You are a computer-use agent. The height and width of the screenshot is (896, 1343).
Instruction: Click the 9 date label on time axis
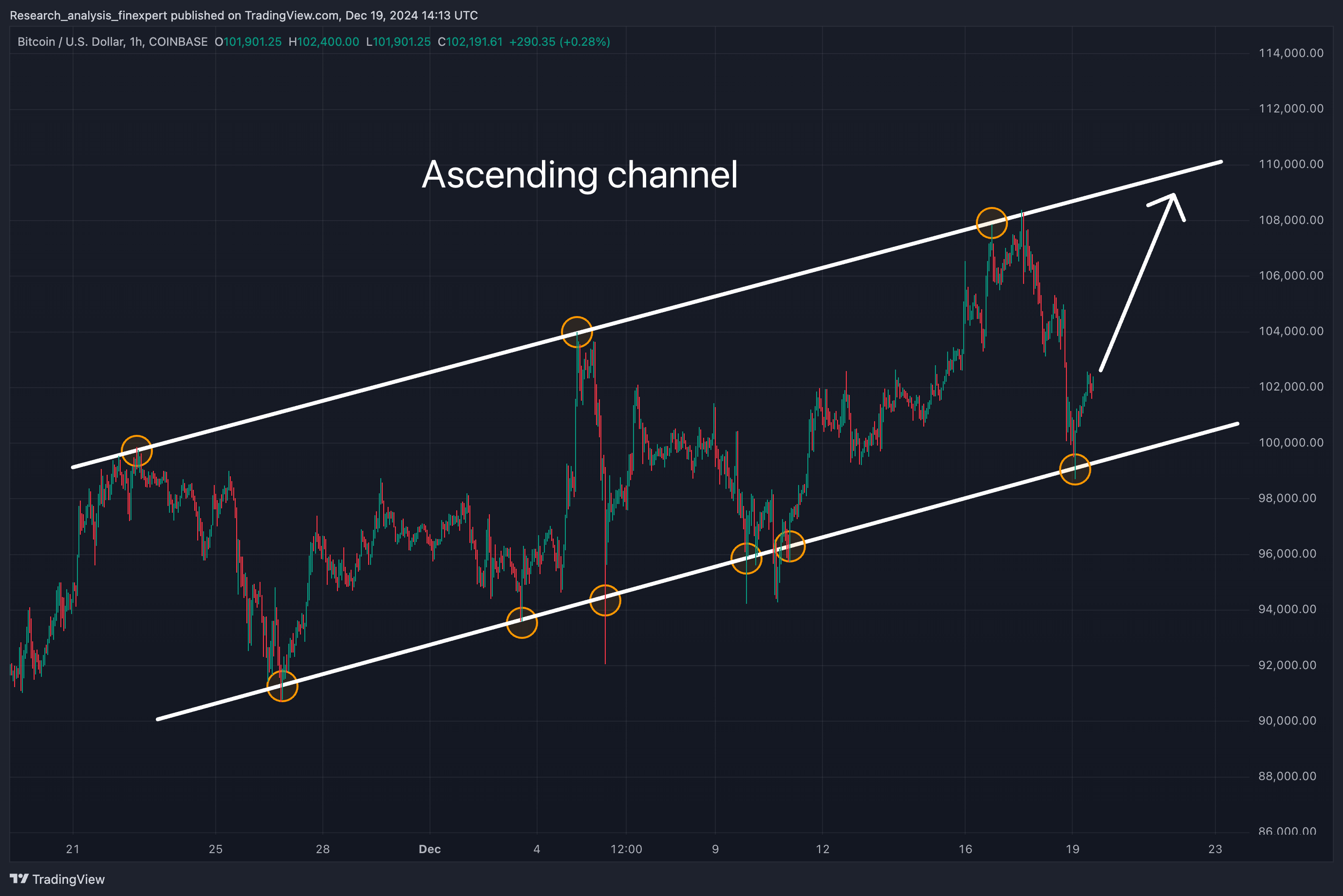[x=715, y=849]
